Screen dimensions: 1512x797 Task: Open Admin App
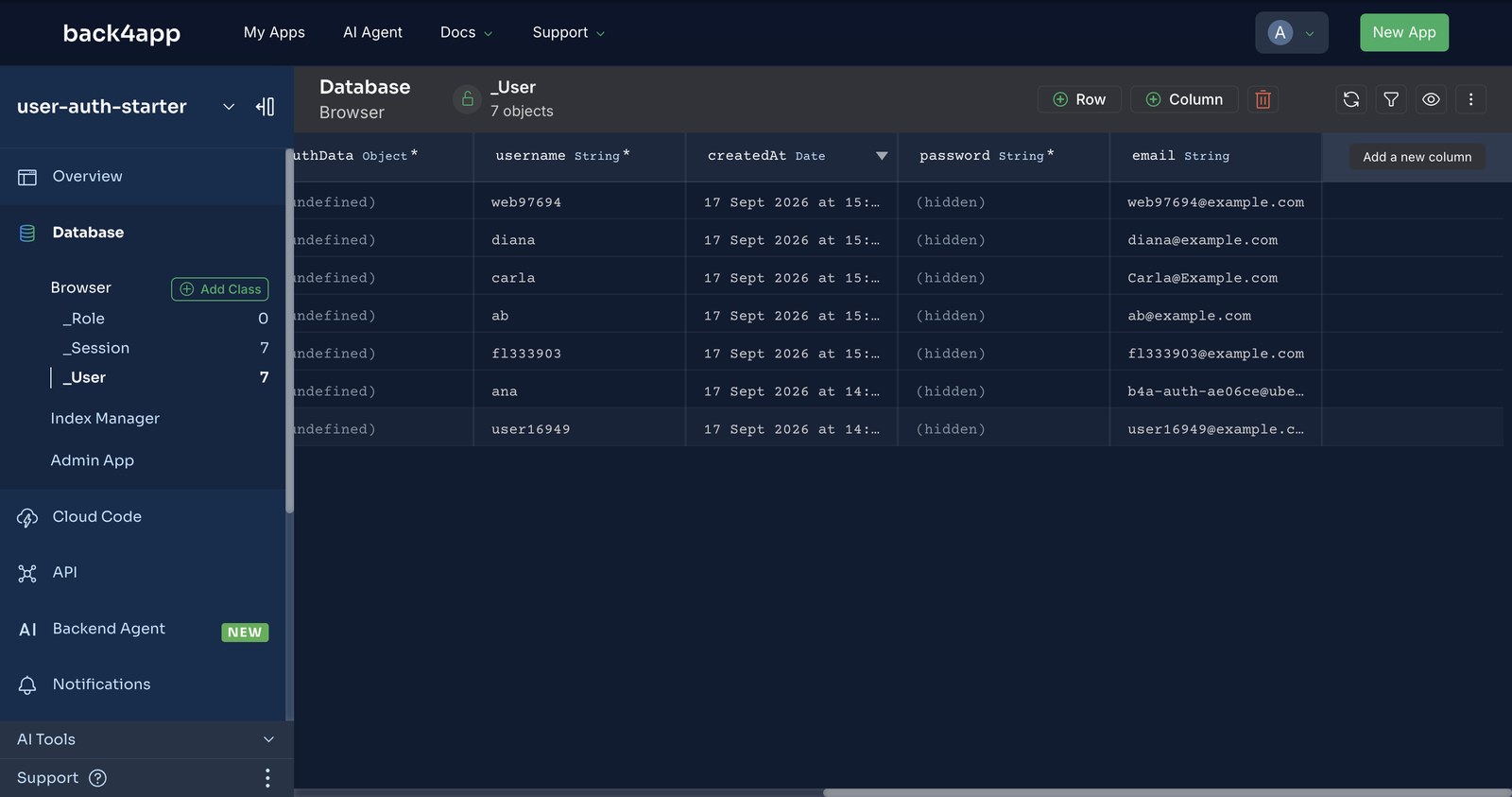pos(93,460)
